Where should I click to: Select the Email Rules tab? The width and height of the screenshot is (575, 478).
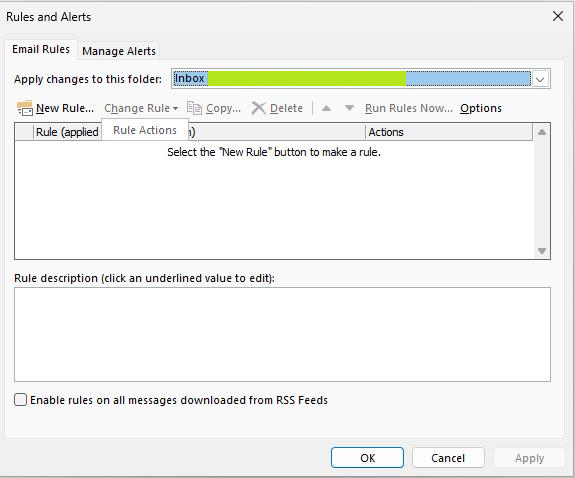(x=41, y=49)
